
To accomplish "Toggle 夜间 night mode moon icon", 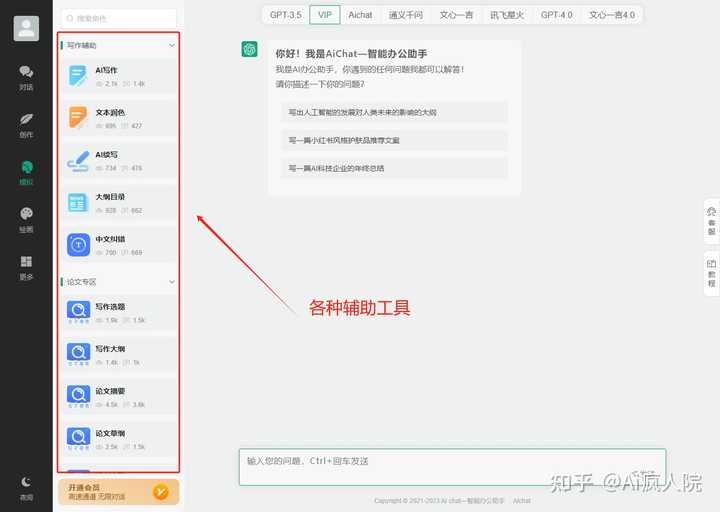I will [x=26, y=488].
